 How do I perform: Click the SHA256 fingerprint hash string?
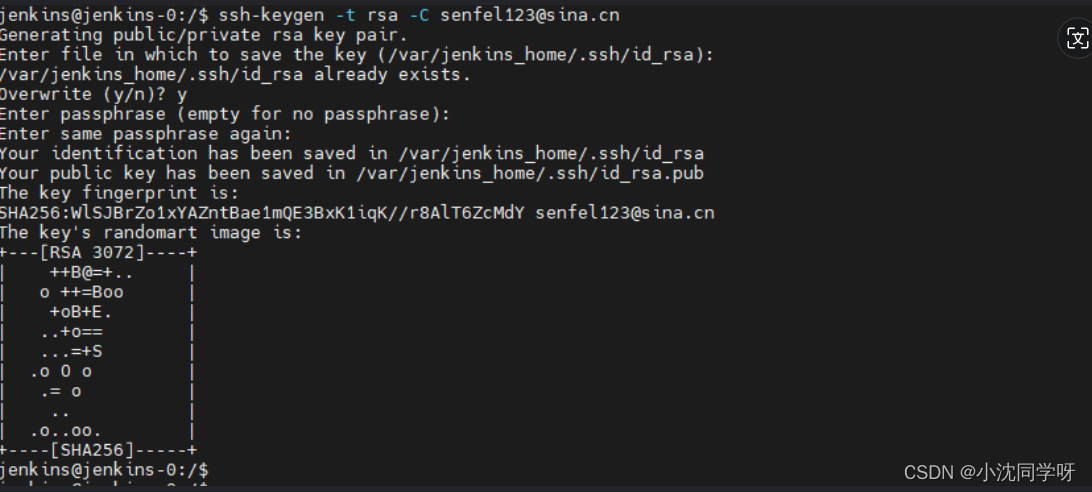click(262, 213)
